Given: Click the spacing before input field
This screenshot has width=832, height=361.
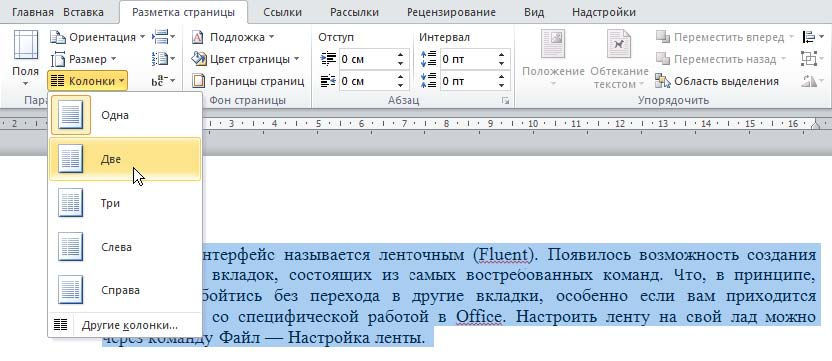Looking at the screenshot, I should tap(467, 59).
